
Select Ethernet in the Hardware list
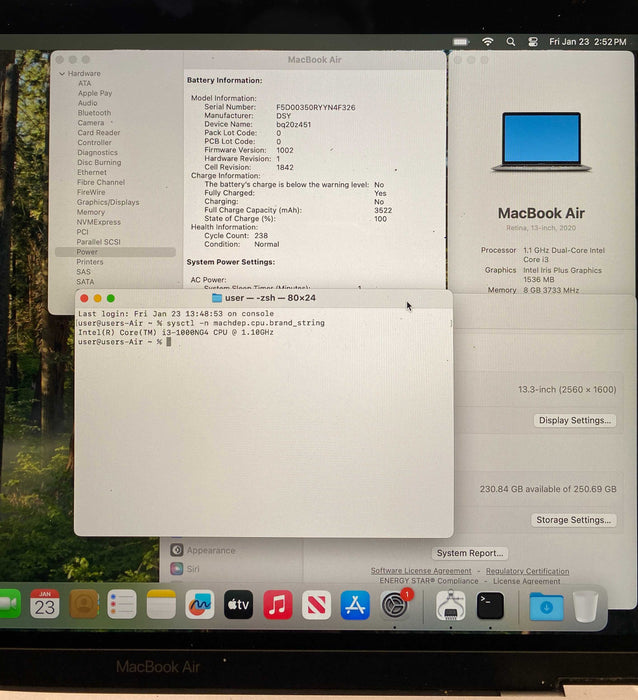tap(92, 172)
